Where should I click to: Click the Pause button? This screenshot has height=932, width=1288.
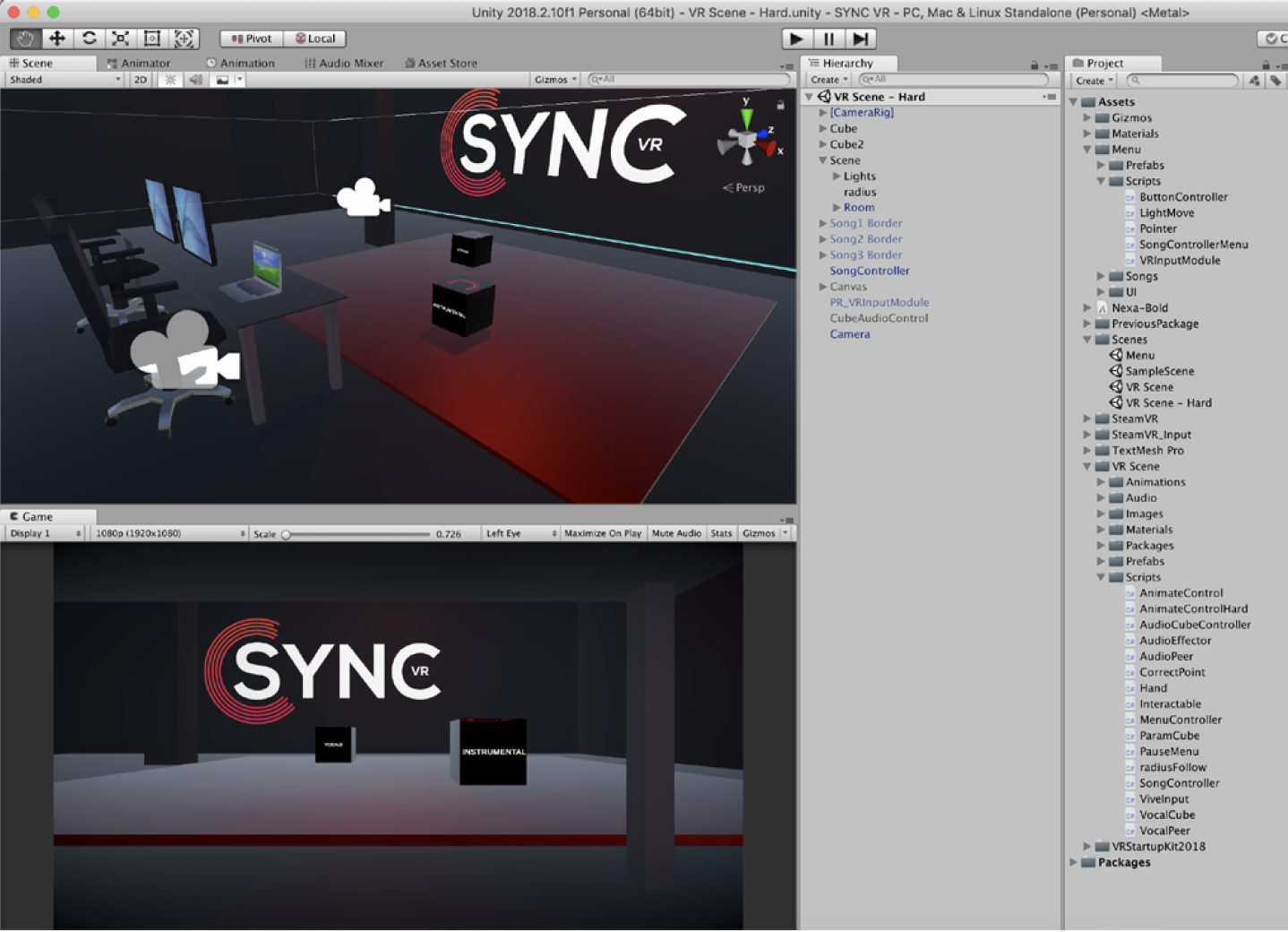click(829, 39)
